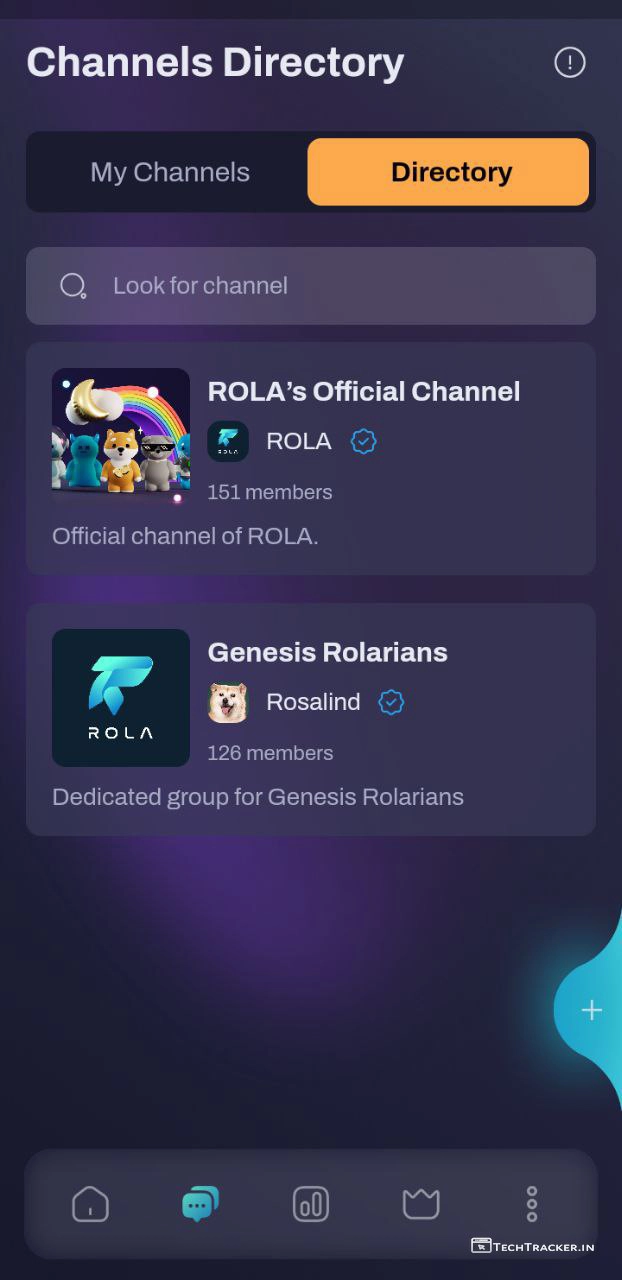The width and height of the screenshot is (622, 1280).
Task: Open ROLA's Official Channel title
Action: pos(364,391)
